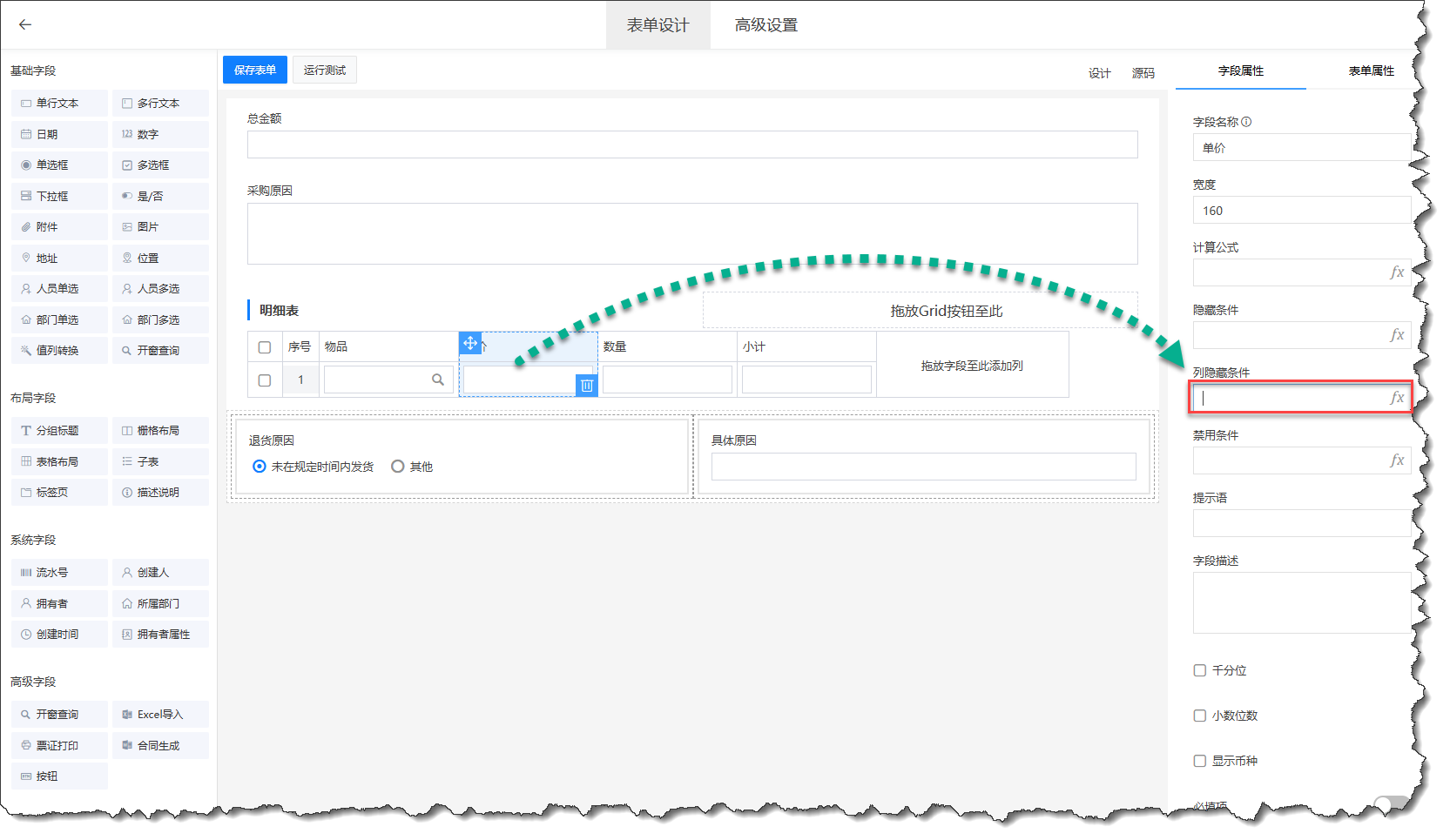Viewport: 1450px width, 840px height.
Task: Click the search magnifier in 物品 cell
Action: point(438,380)
